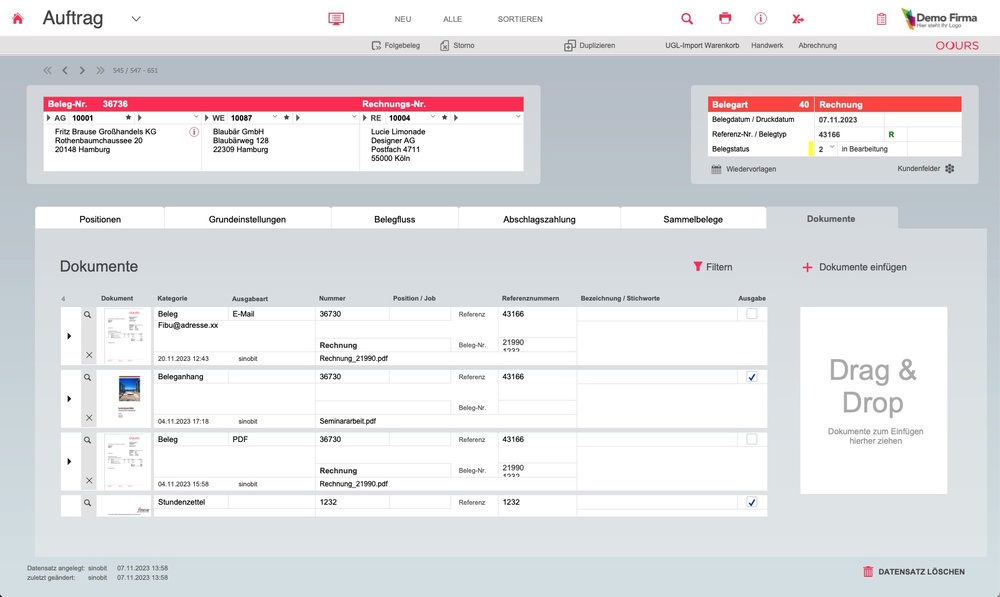Viewport: 1000px width, 597px height.
Task: Go to the next record arrow
Action: pos(82,70)
